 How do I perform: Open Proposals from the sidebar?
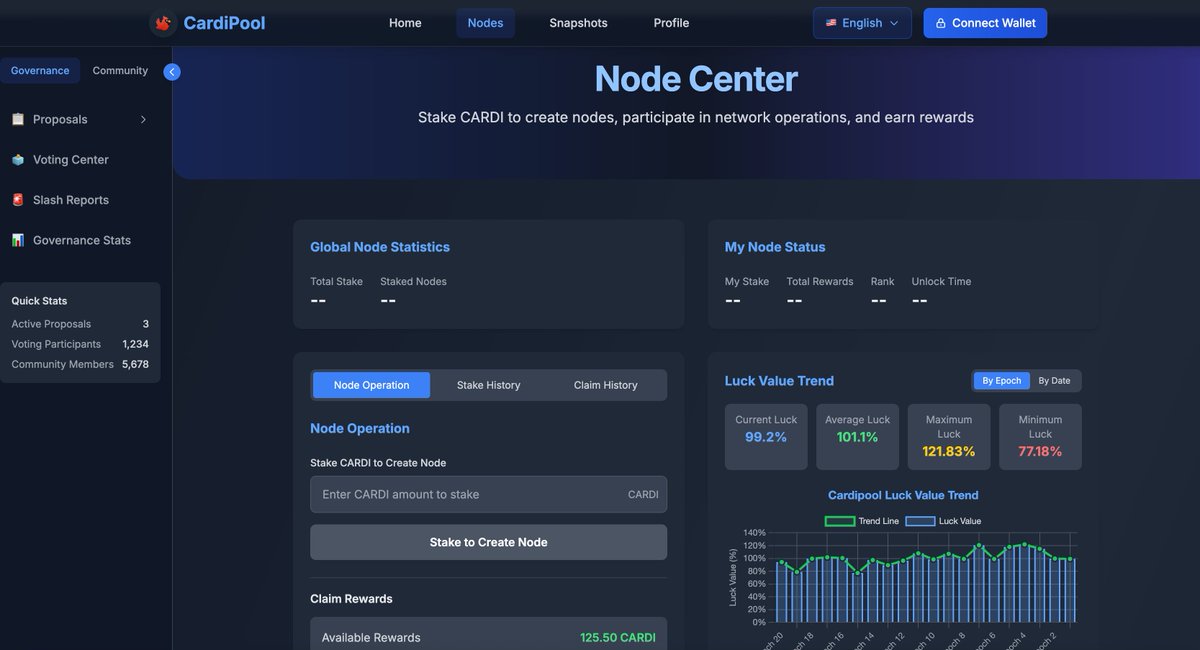pos(80,119)
